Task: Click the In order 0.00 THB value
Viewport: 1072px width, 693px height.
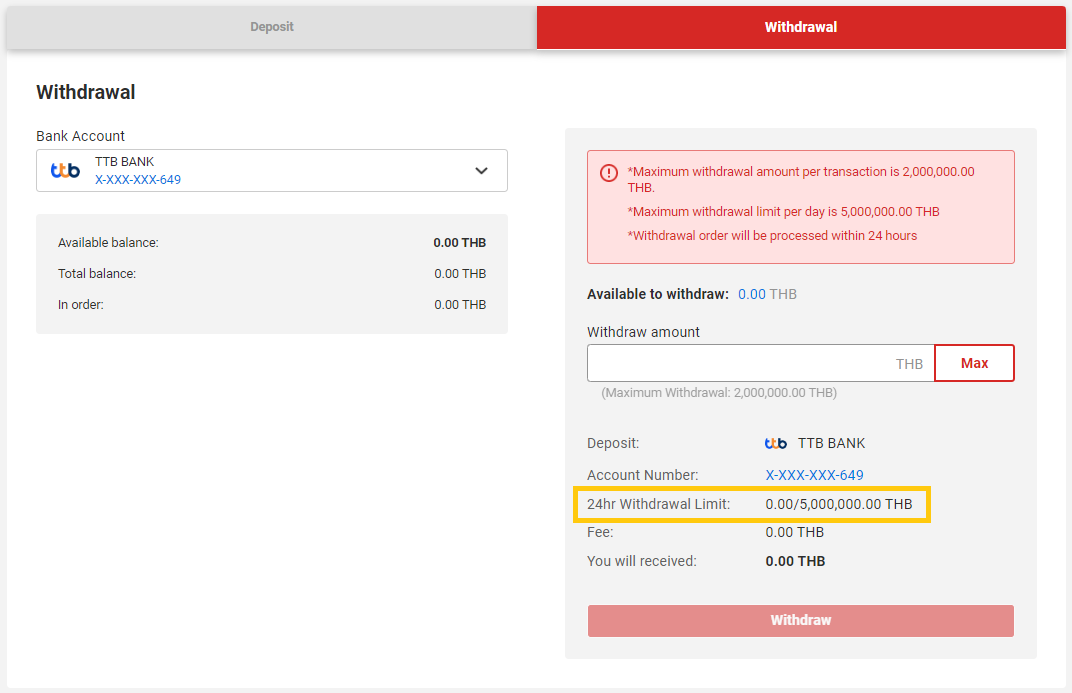Action: [x=460, y=305]
